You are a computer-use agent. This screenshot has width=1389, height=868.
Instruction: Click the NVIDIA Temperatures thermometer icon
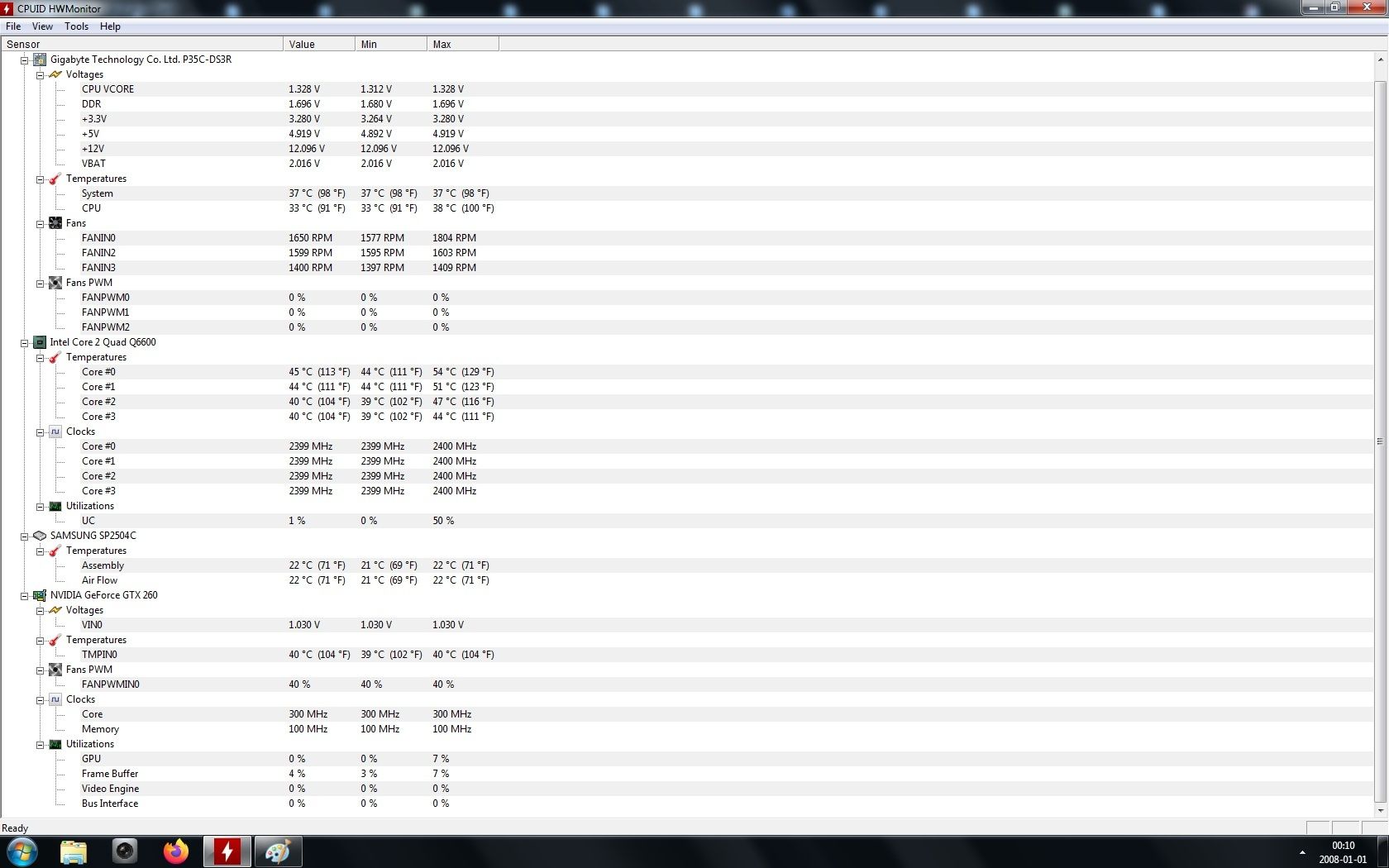[55, 640]
